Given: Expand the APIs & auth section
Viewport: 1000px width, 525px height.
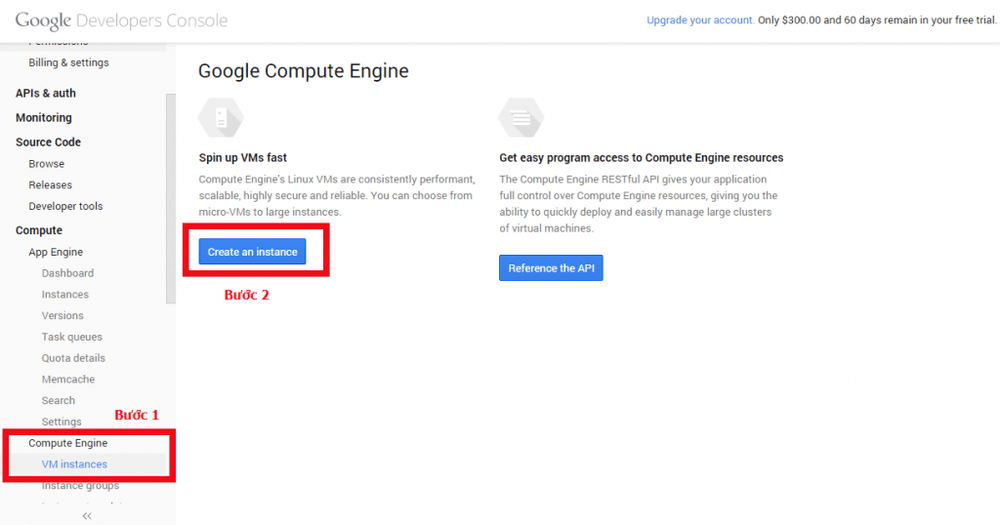Looking at the screenshot, I should pyautogui.click(x=46, y=93).
